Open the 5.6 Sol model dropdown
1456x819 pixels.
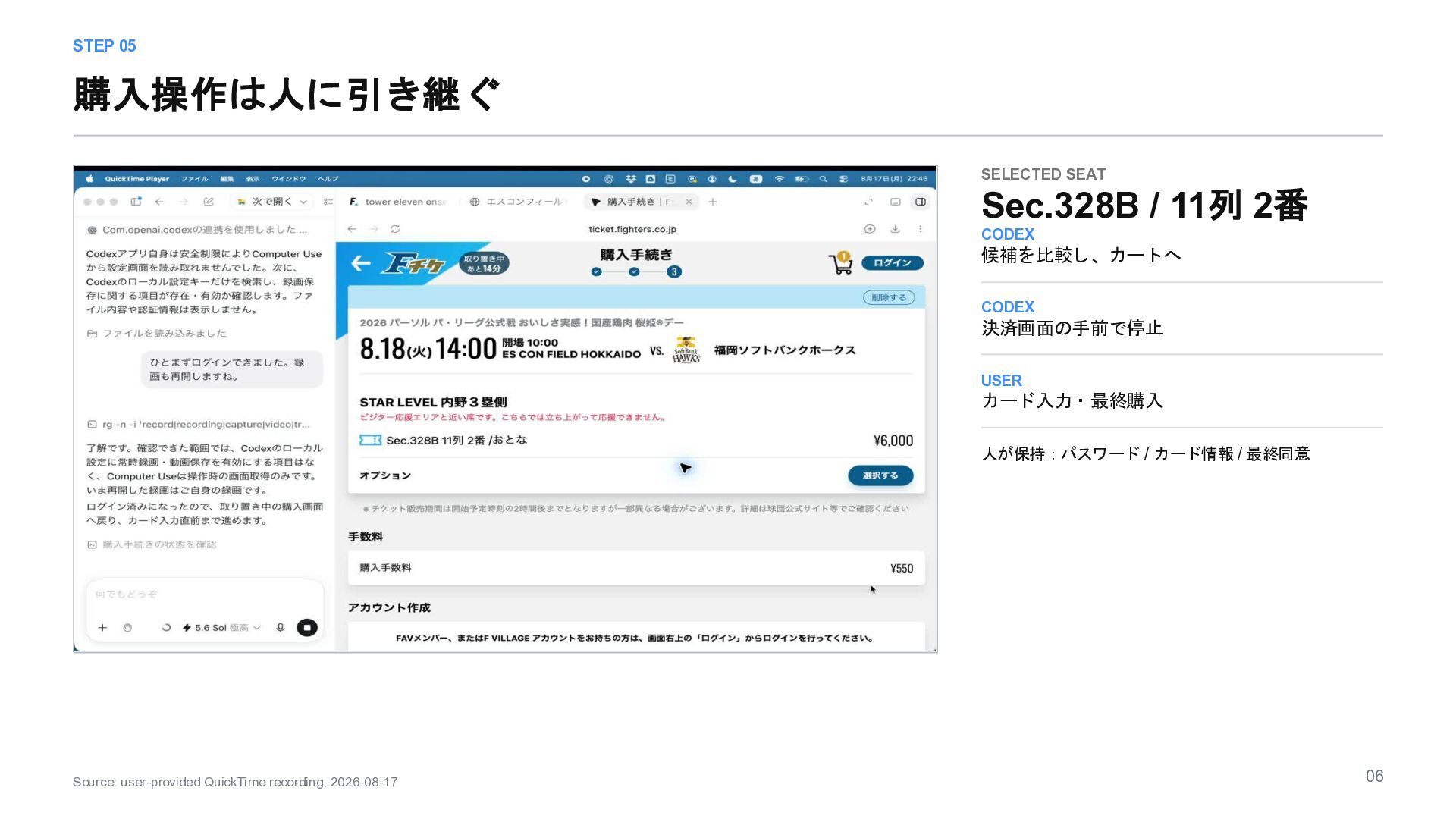(x=221, y=628)
